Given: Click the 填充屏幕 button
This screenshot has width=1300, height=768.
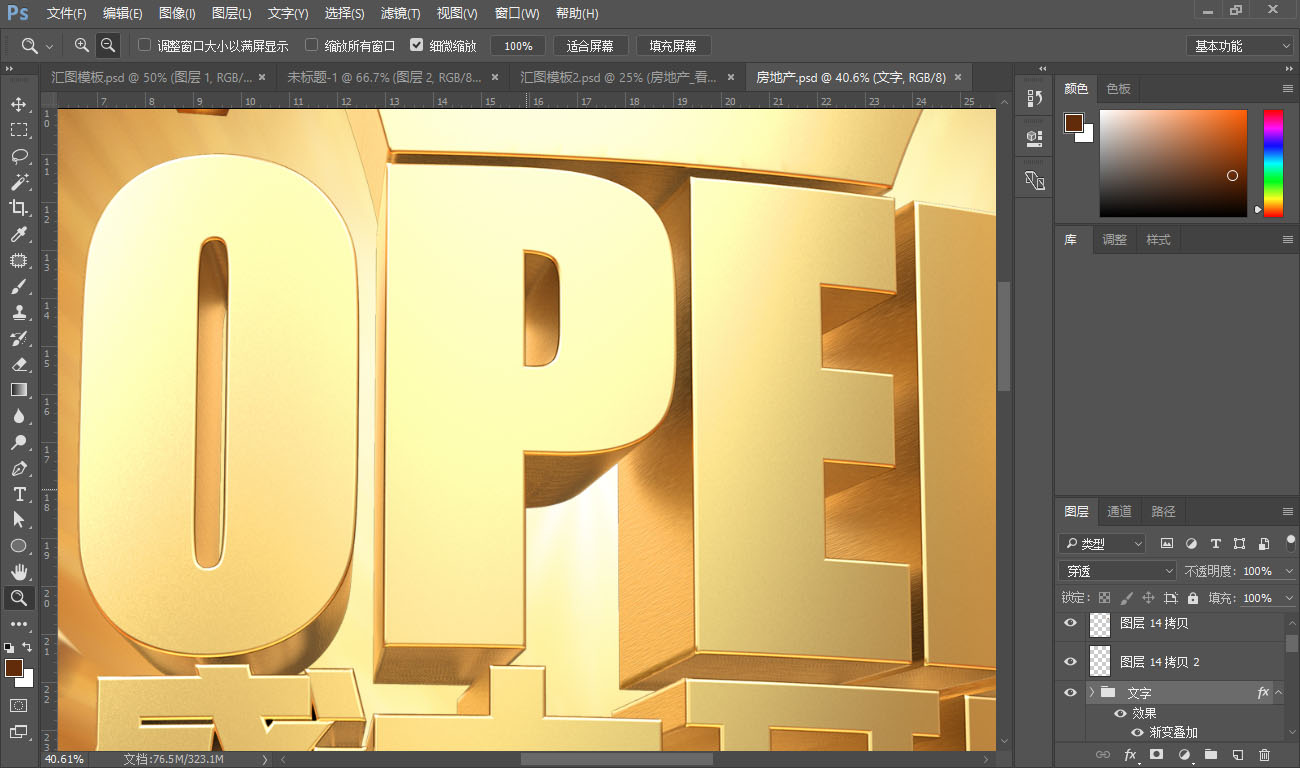Looking at the screenshot, I should [x=673, y=46].
